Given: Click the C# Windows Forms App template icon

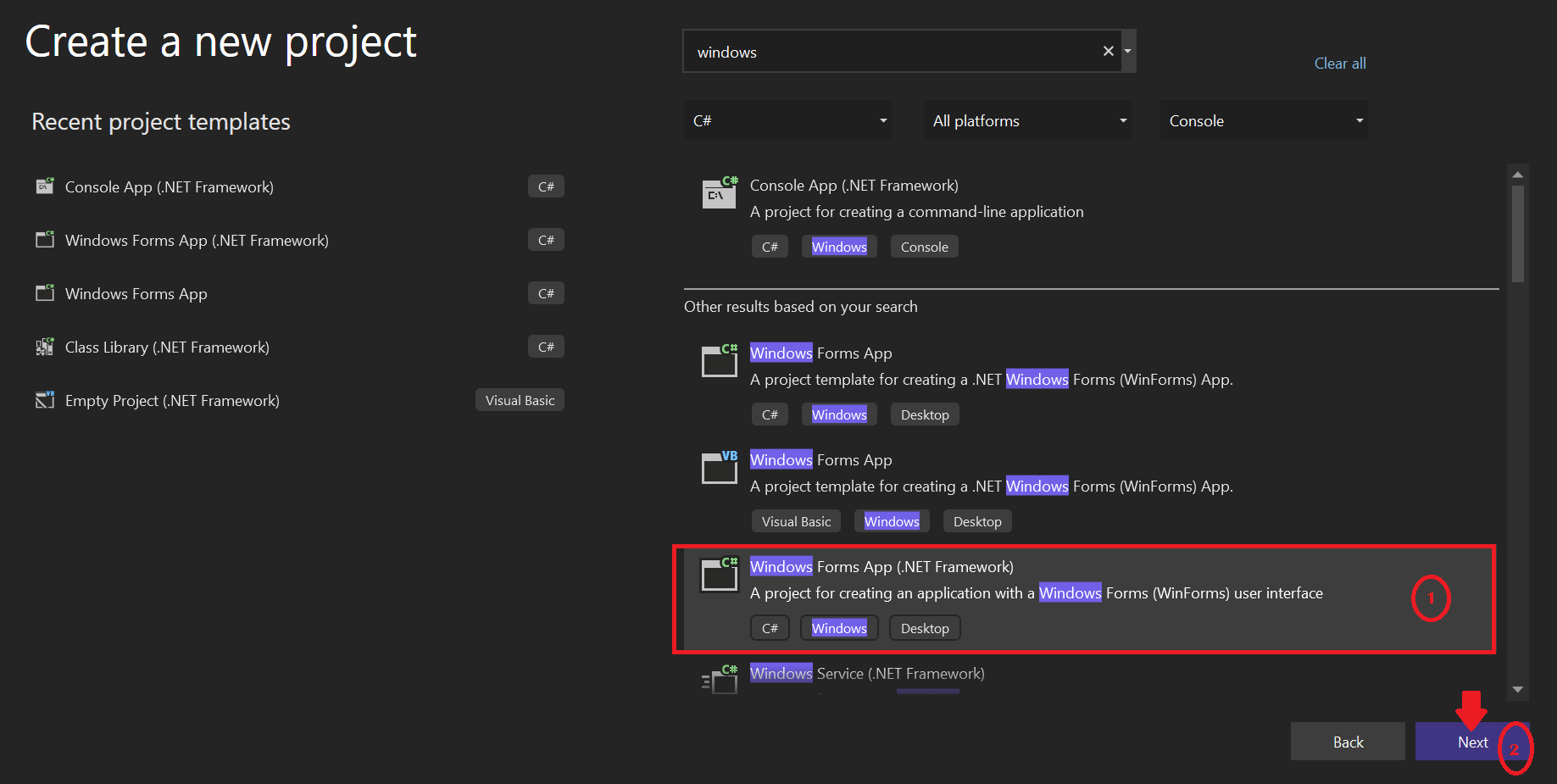Looking at the screenshot, I should (x=719, y=361).
